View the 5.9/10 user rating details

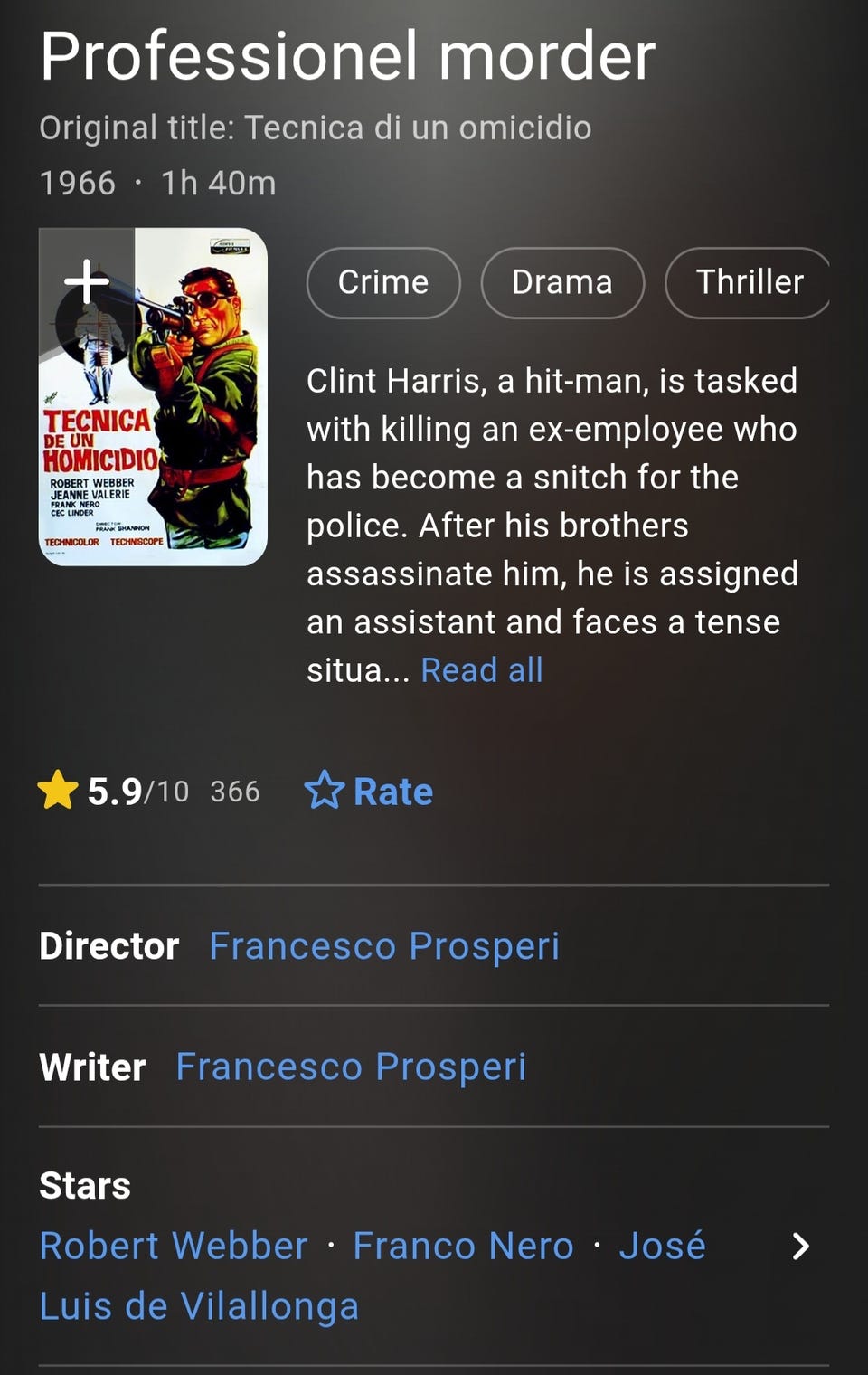point(138,792)
